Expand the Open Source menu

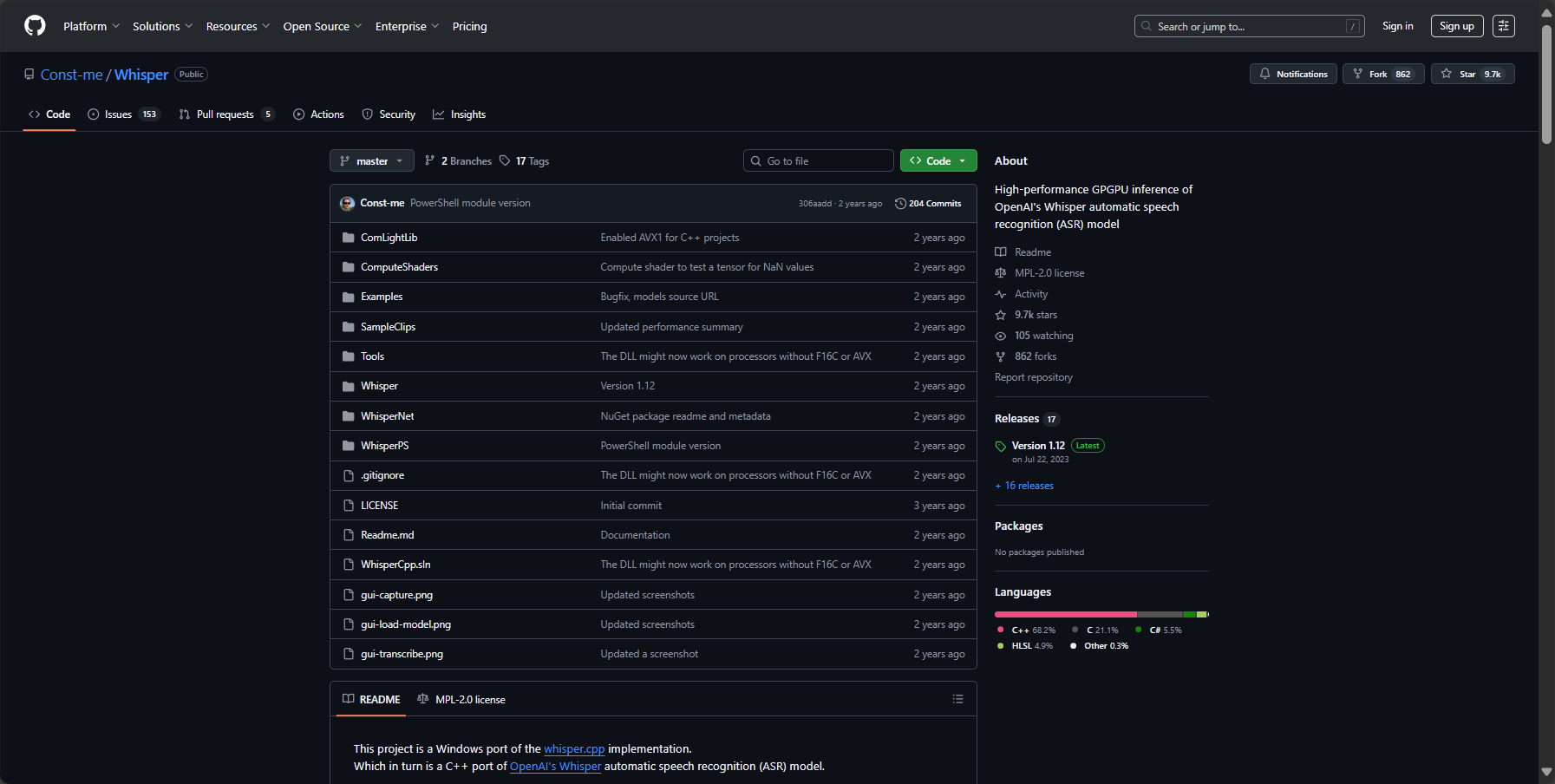pos(322,26)
